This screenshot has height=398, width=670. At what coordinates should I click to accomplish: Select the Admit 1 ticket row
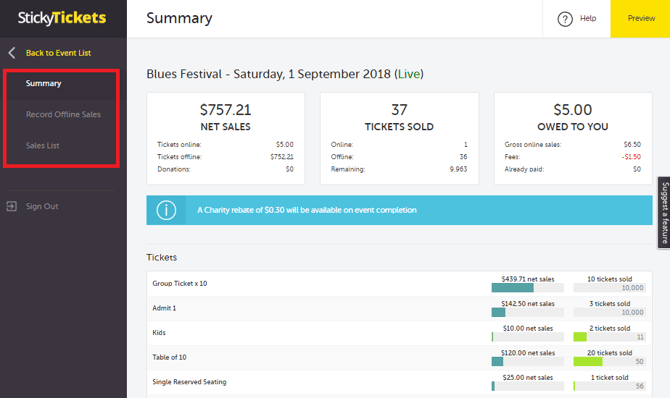pyautogui.click(x=399, y=308)
